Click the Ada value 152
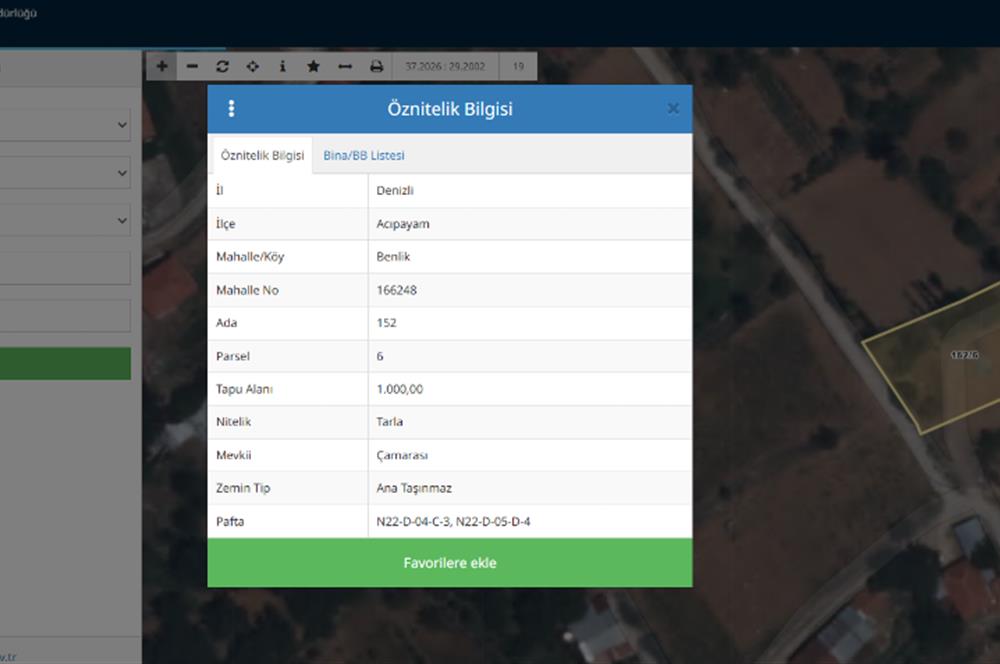 click(x=386, y=323)
